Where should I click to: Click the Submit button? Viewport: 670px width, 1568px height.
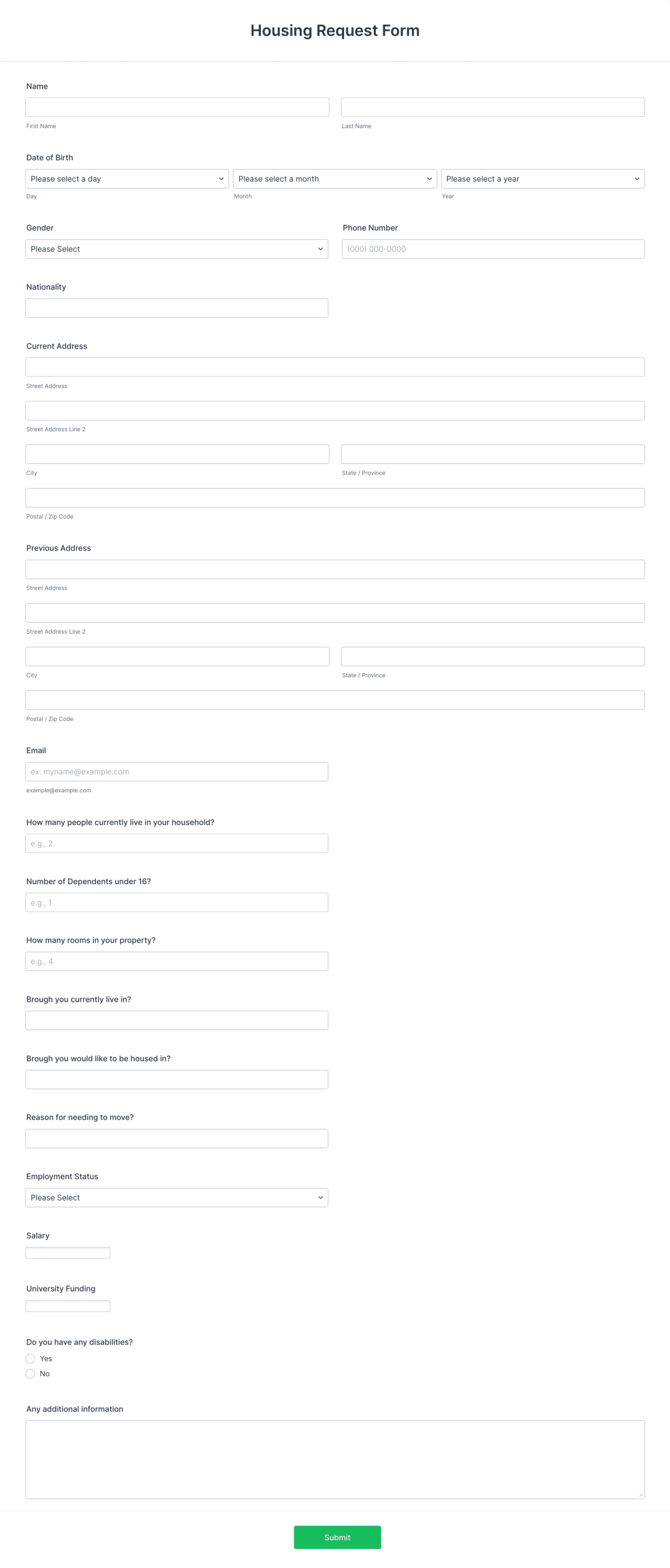338,1537
